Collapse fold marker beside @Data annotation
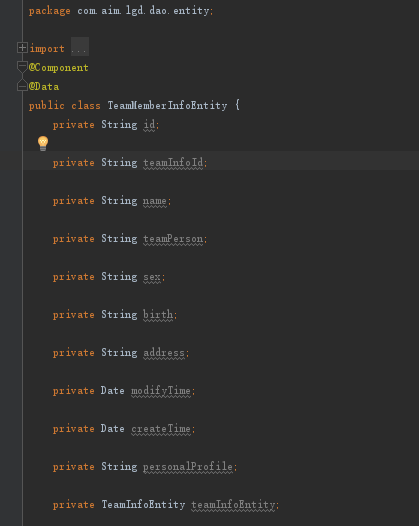419x526 pixels. [x=22, y=86]
